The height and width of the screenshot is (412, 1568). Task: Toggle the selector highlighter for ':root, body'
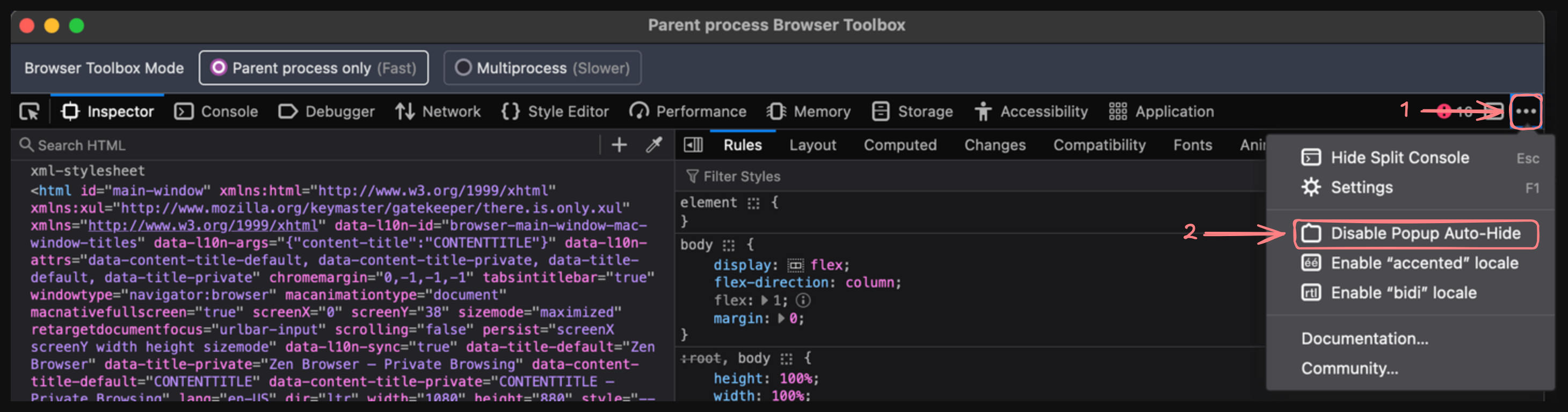point(787,358)
